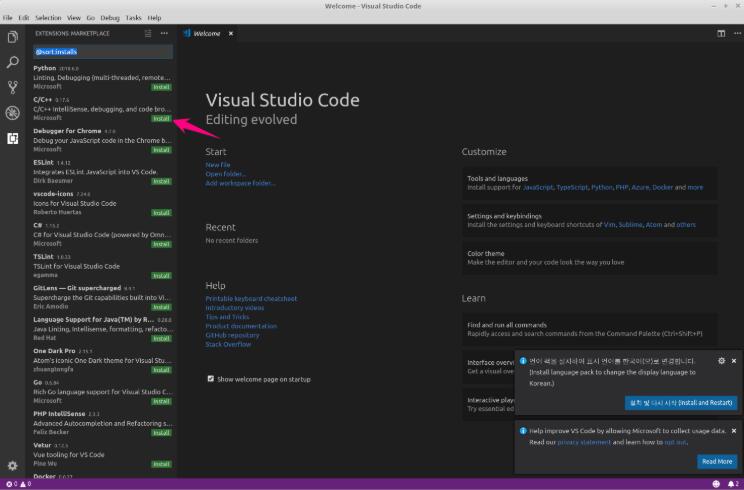Install the Go extension
This screenshot has height=490, width=744.
pyautogui.click(x=161, y=401)
